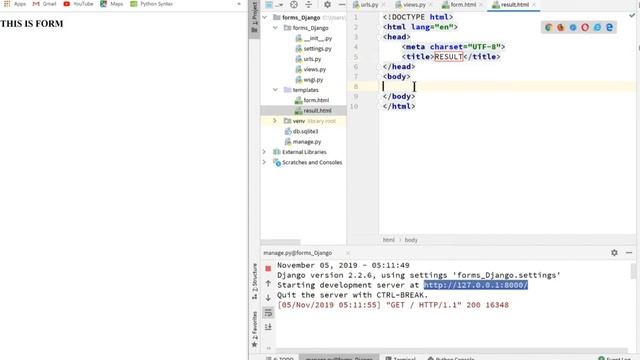Click the up arrow in Run console
Viewport: 640px width, 360px height.
pos(268,283)
